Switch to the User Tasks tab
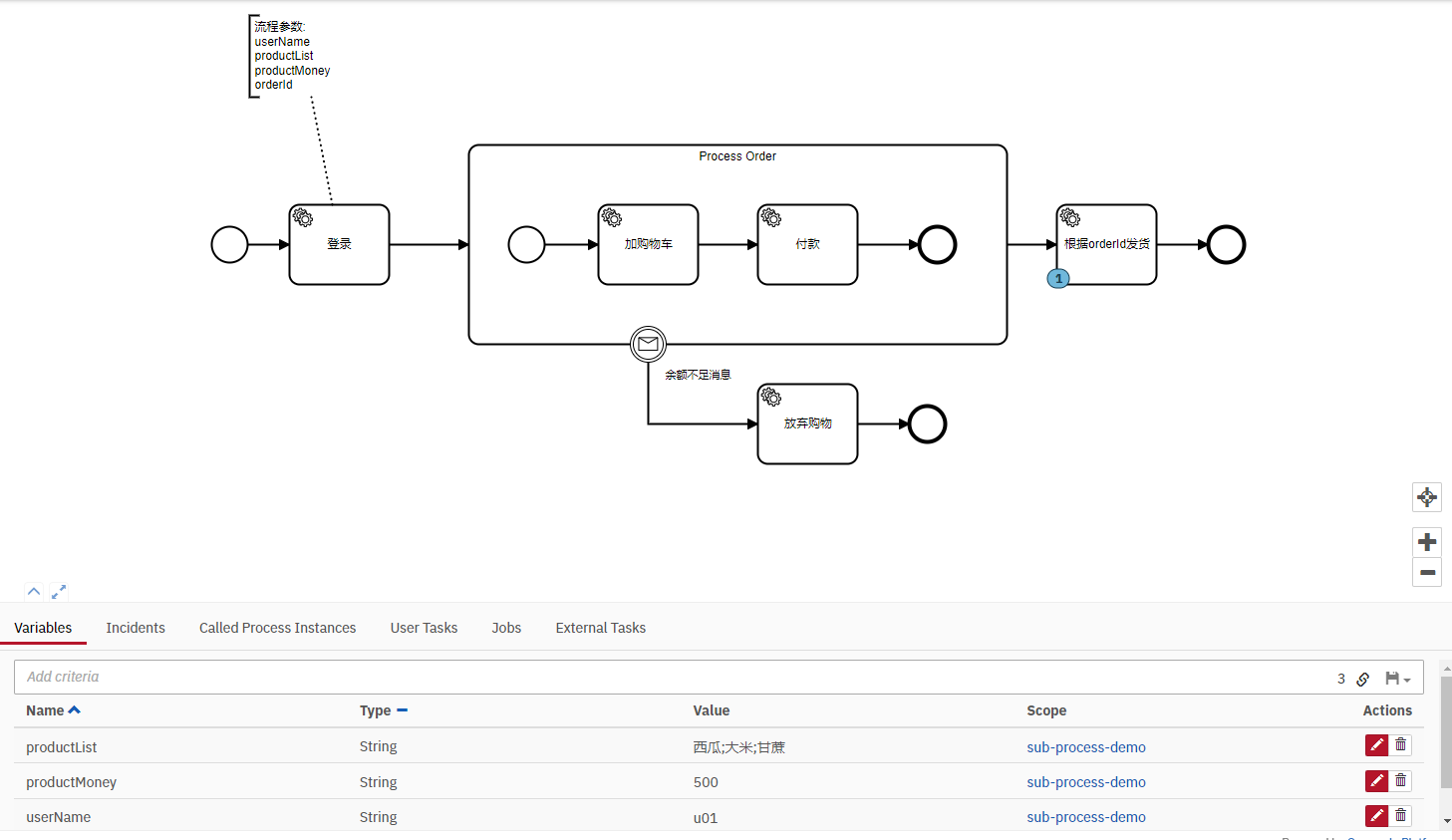Screen dimensions: 1452x840 [424, 628]
